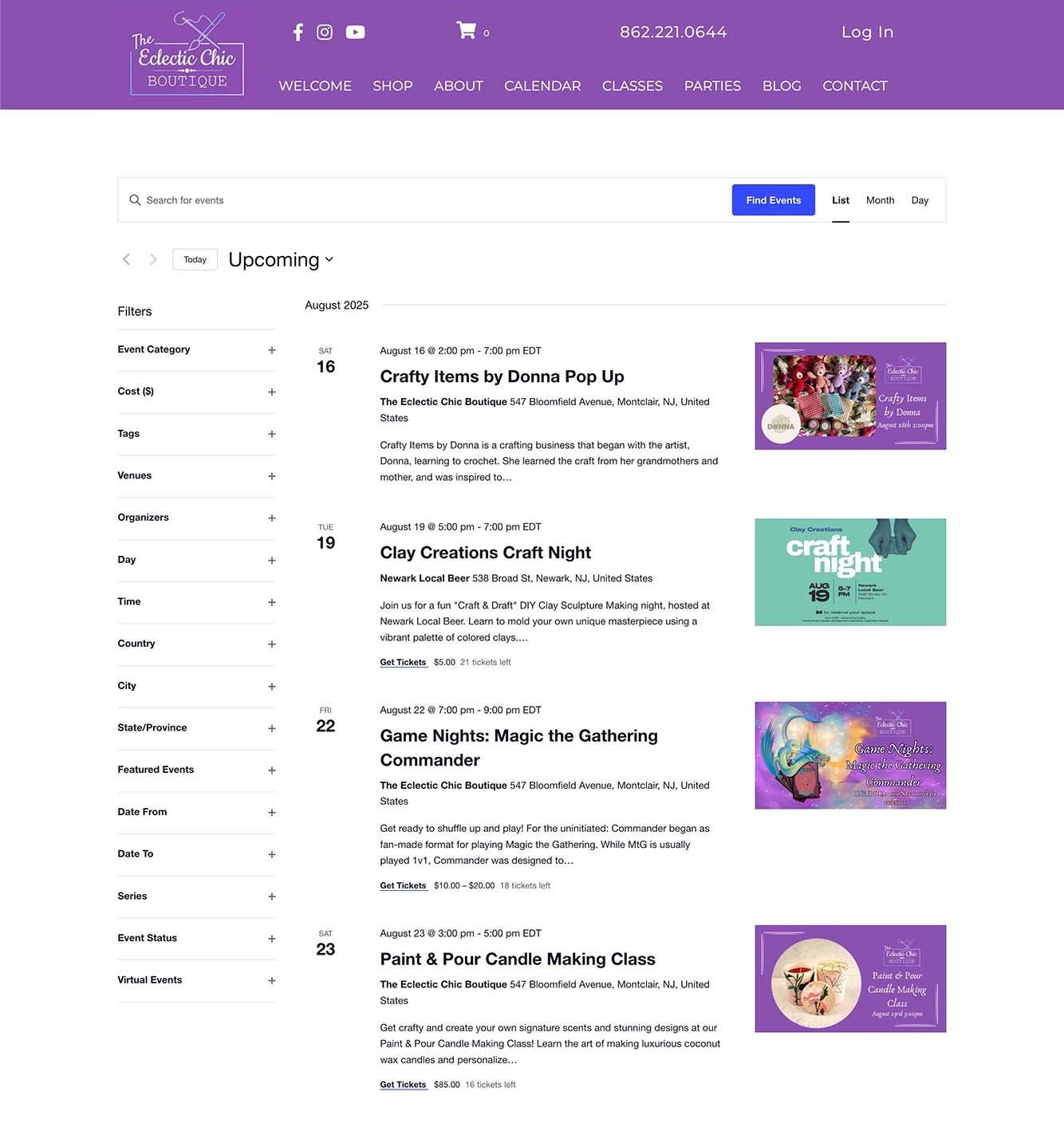1064x1123 pixels.
Task: Get Tickets for Clay Creations Craft Night
Action: pos(403,663)
